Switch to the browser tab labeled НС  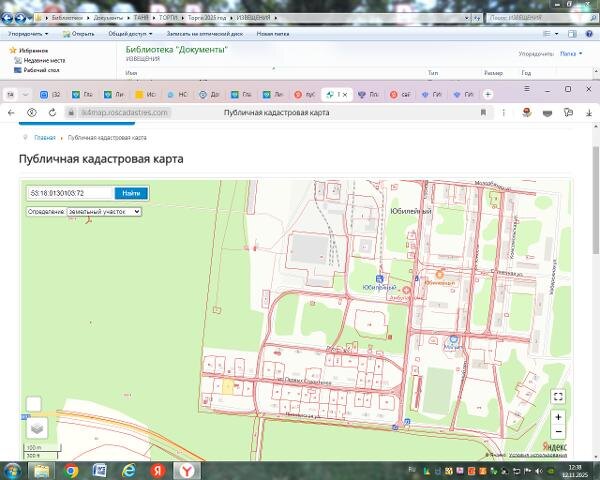178,94
